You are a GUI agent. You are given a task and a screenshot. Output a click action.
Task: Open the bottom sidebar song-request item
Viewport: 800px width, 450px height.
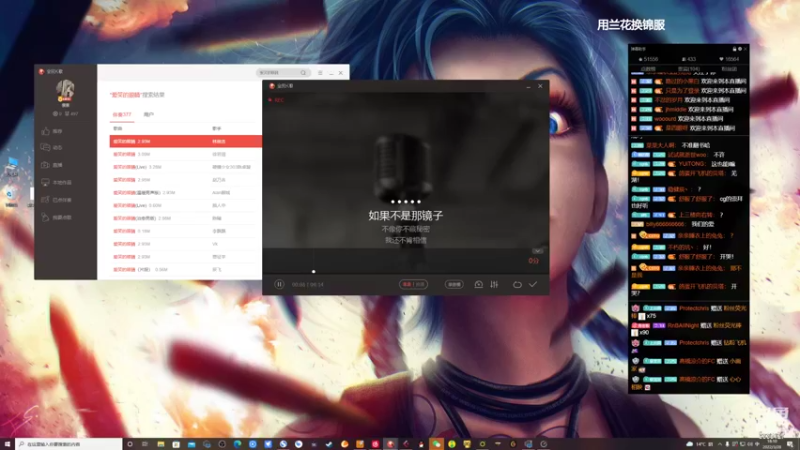click(57, 217)
